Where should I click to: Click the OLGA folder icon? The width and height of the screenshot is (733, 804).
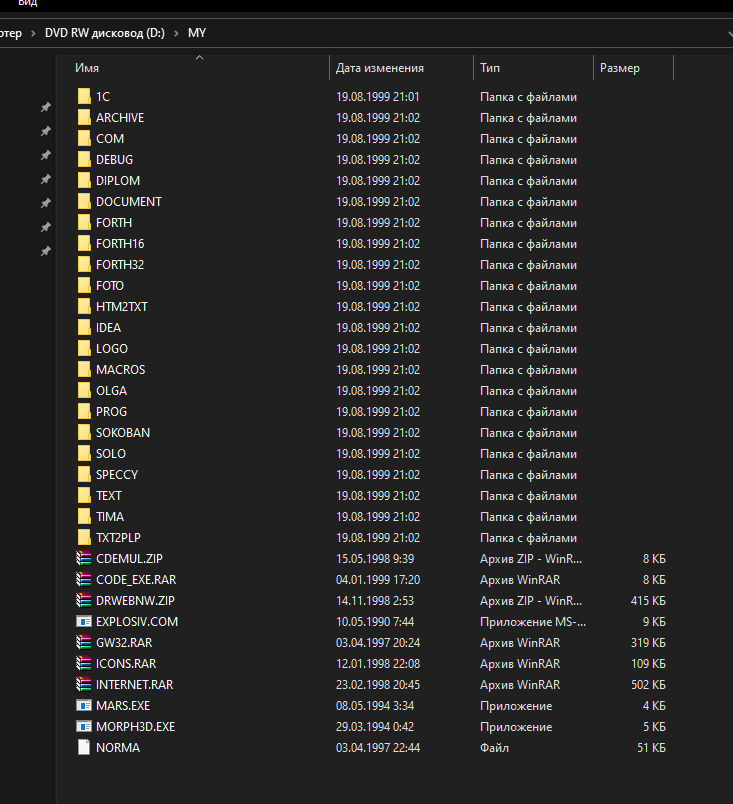click(84, 391)
